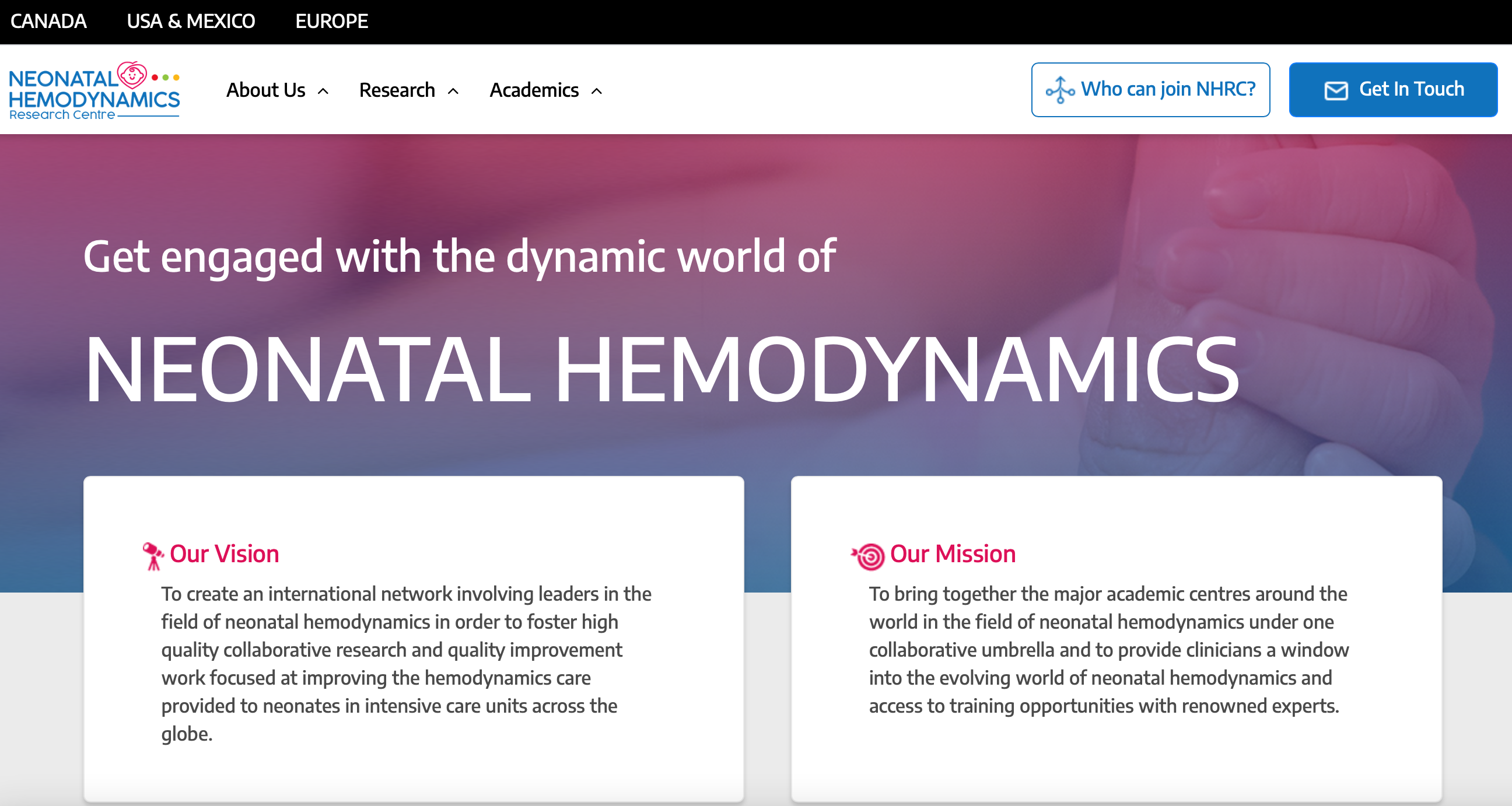Screen dimensions: 1512x806
Task: Click the Get In Touch button
Action: click(x=1393, y=90)
